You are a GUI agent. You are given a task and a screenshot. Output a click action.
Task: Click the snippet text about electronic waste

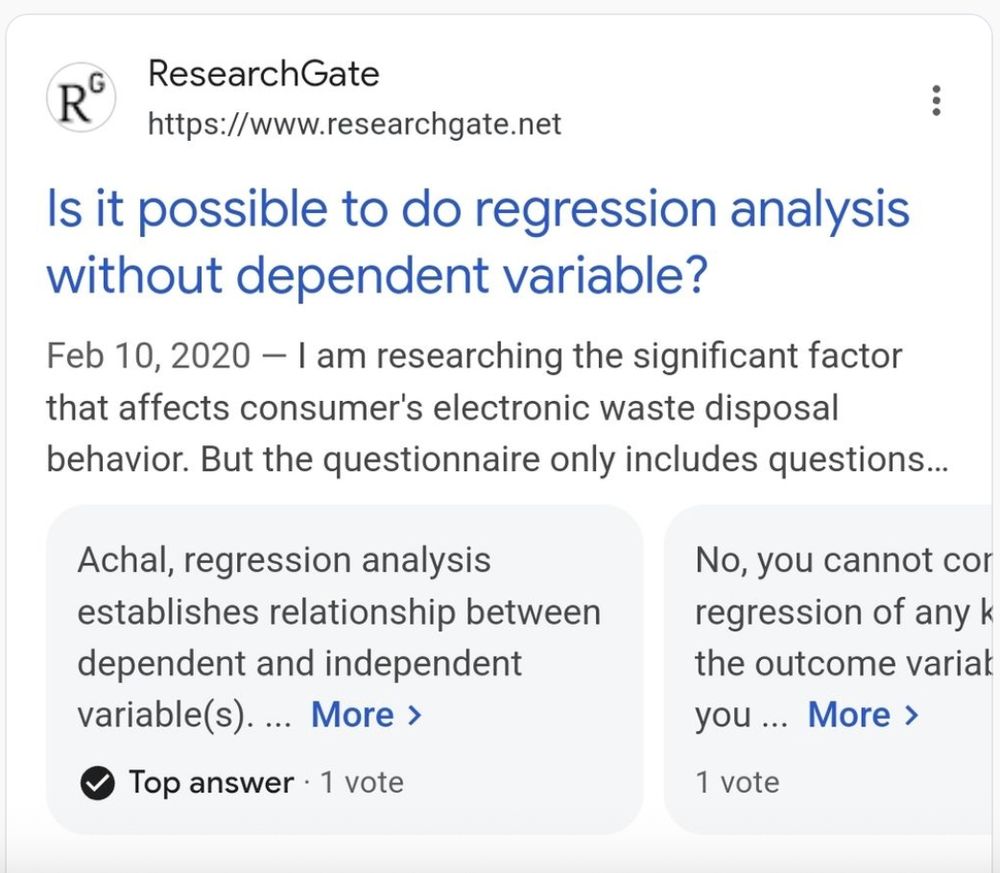pyautogui.click(x=497, y=407)
